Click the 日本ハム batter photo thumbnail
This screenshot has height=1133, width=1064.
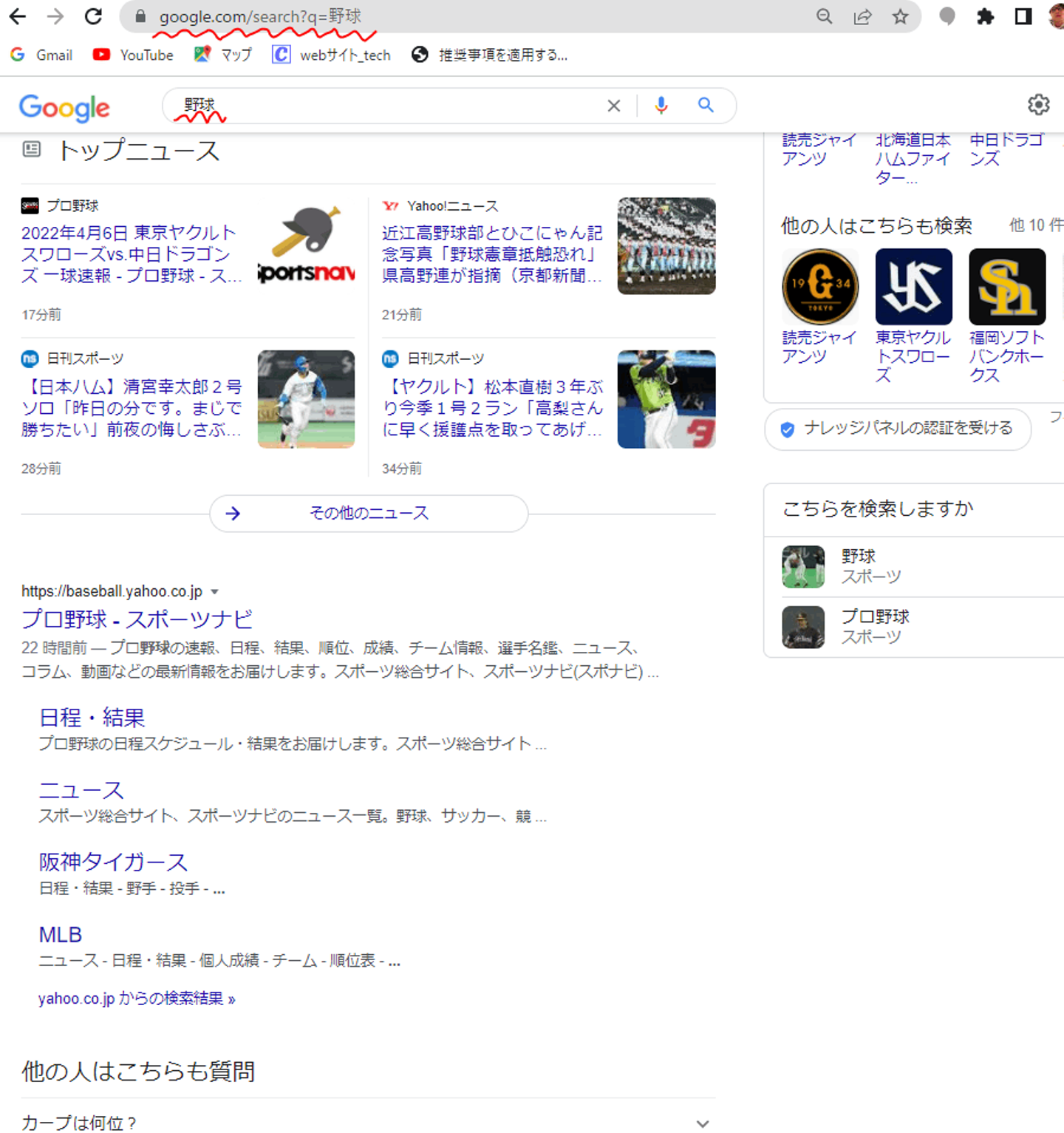click(306, 399)
